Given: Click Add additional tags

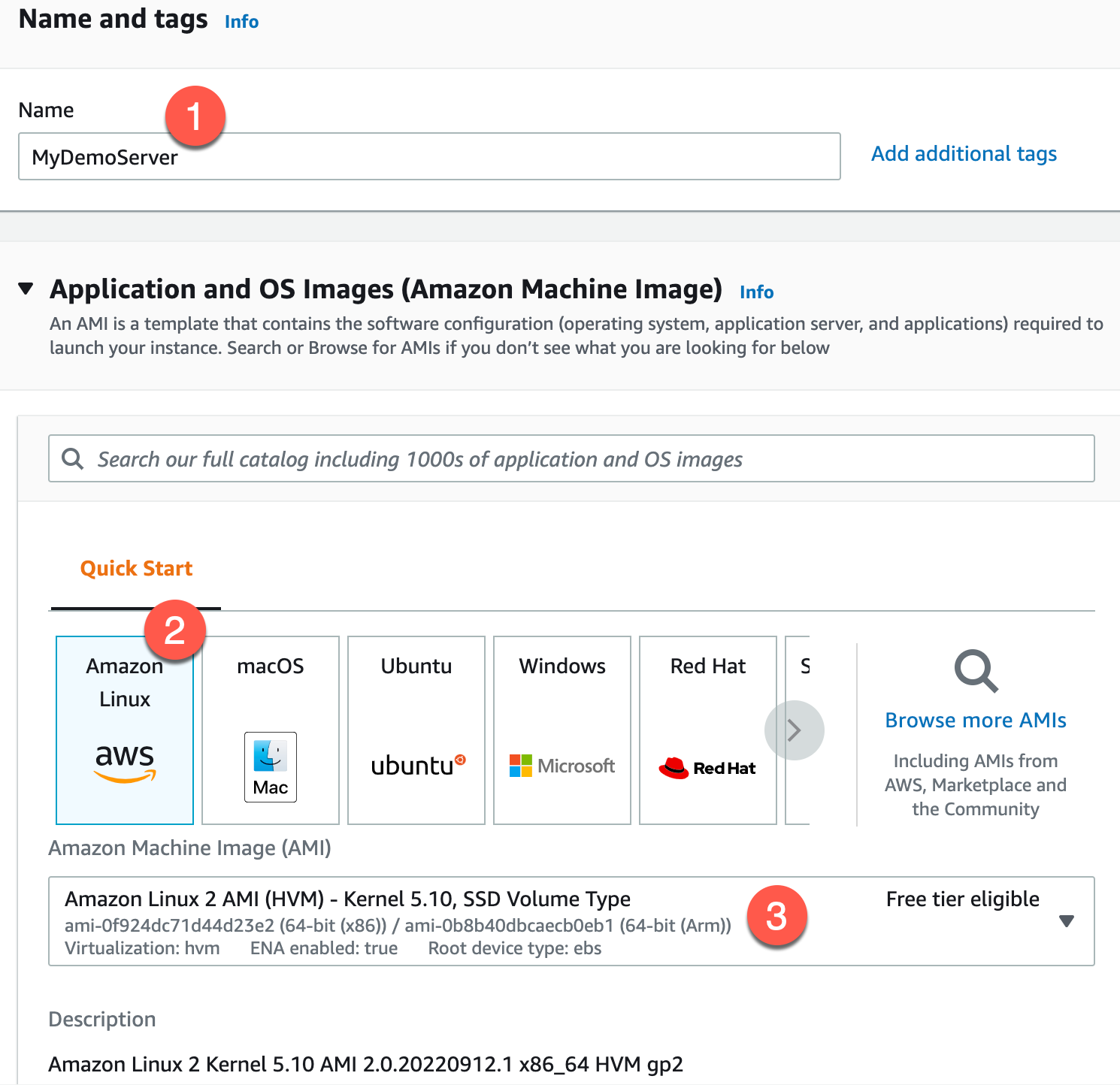Looking at the screenshot, I should point(964,153).
